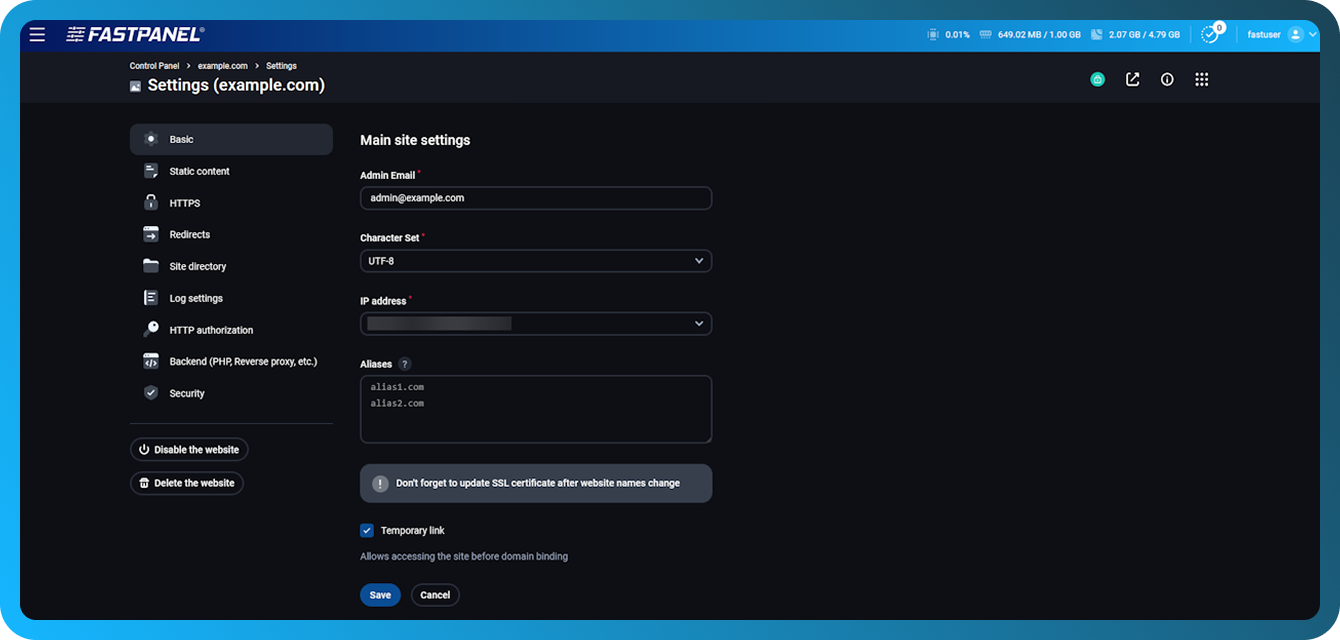Open the Backend (PHP, Reverse proxy) section

click(x=242, y=361)
